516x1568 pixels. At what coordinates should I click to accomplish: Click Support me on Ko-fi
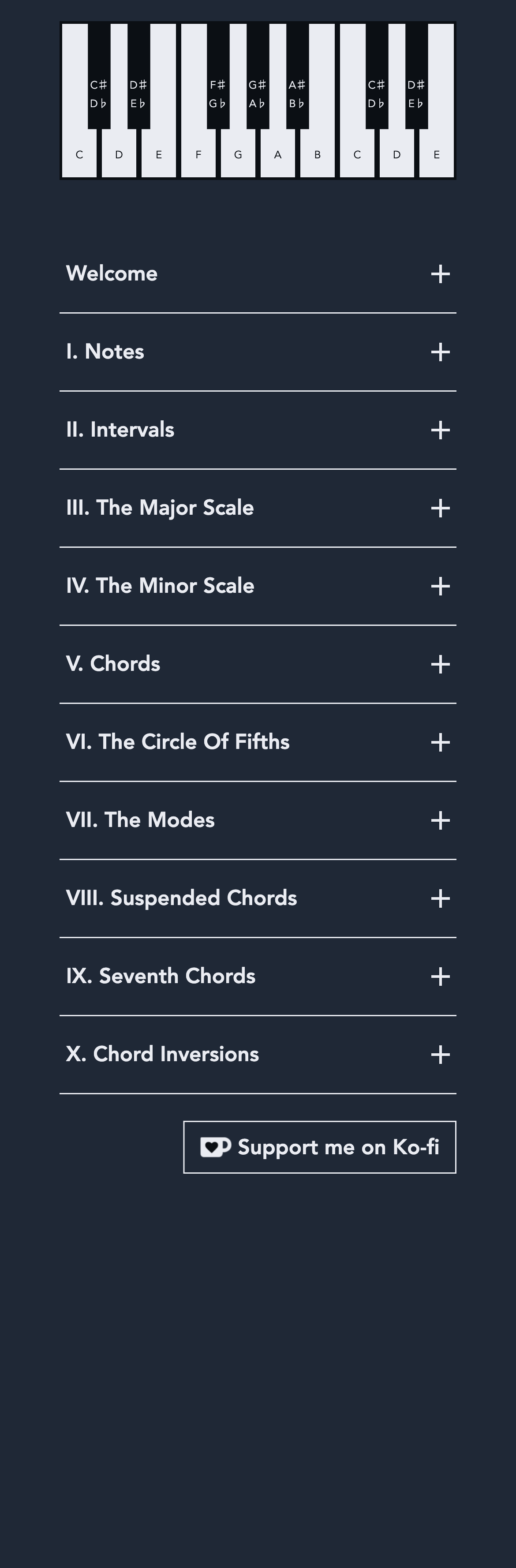319,1147
